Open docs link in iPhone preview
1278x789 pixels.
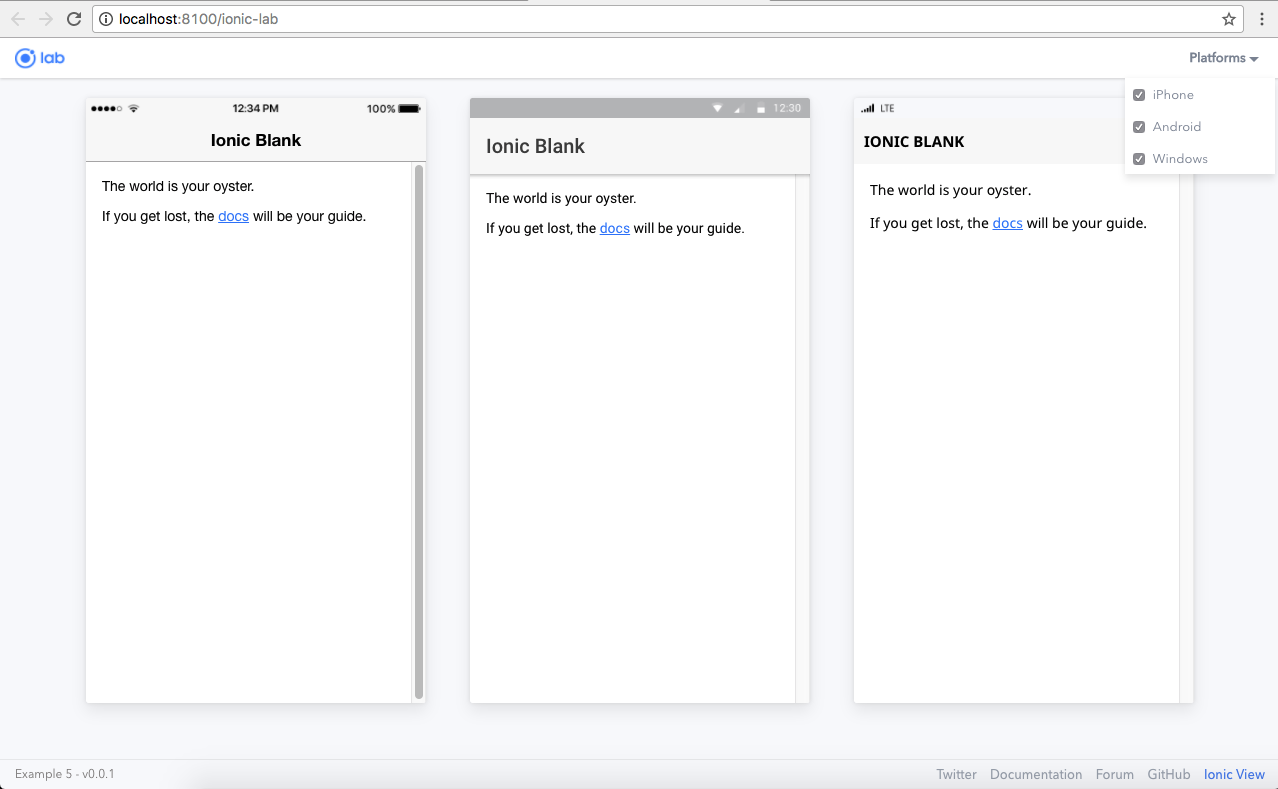[233, 216]
